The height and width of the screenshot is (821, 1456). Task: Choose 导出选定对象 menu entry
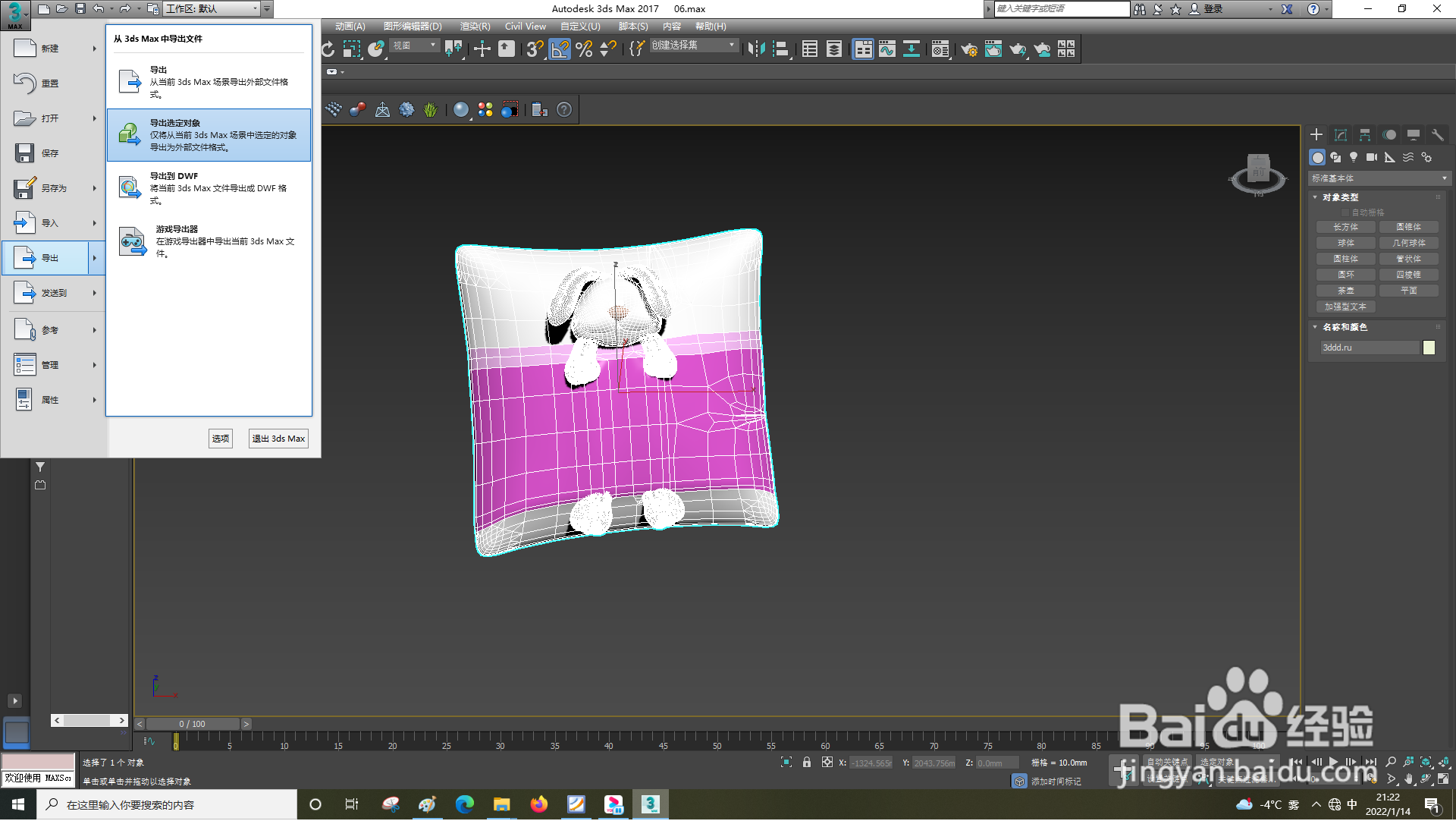[x=209, y=135]
